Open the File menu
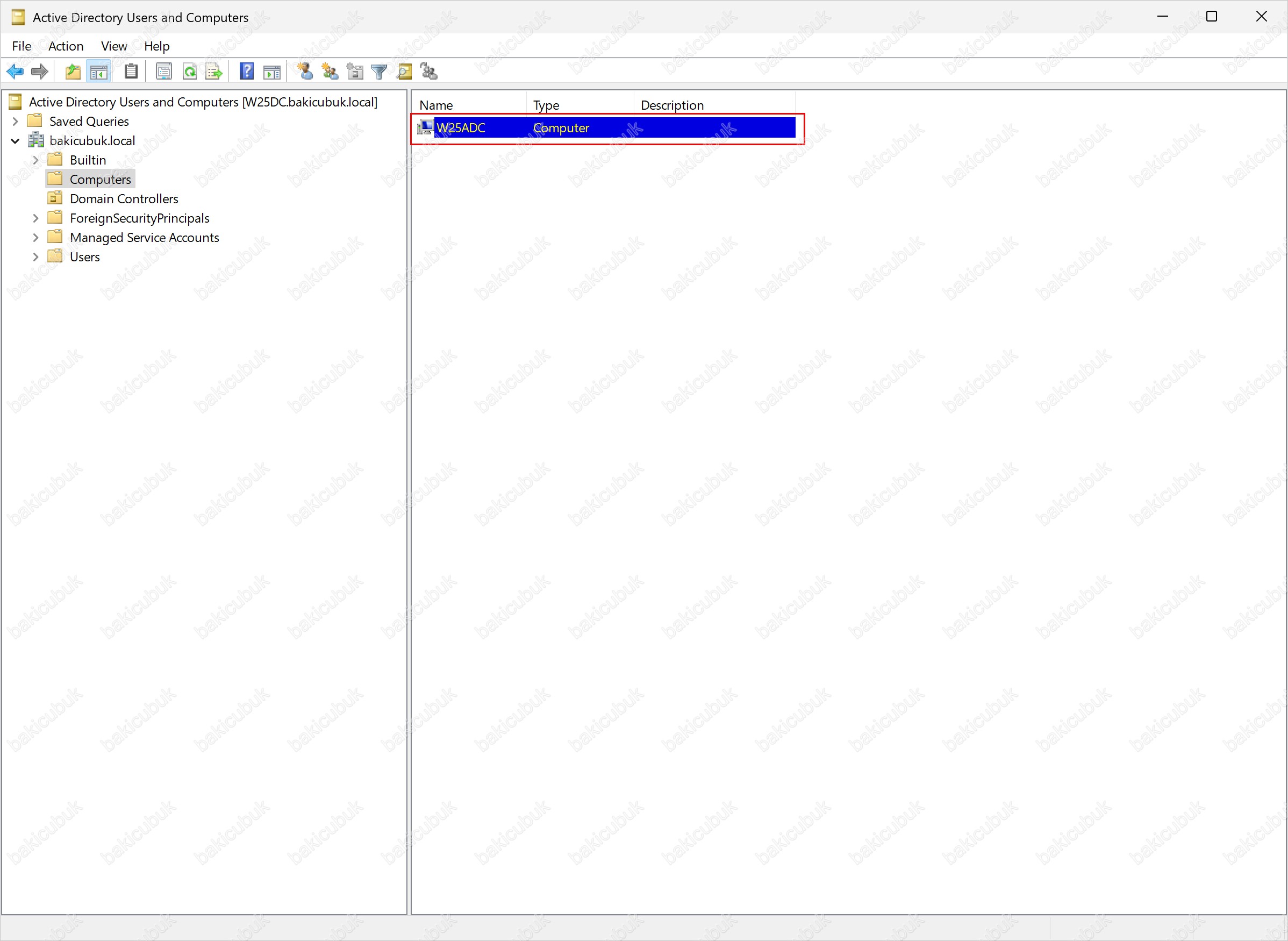The image size is (1288, 941). (22, 46)
